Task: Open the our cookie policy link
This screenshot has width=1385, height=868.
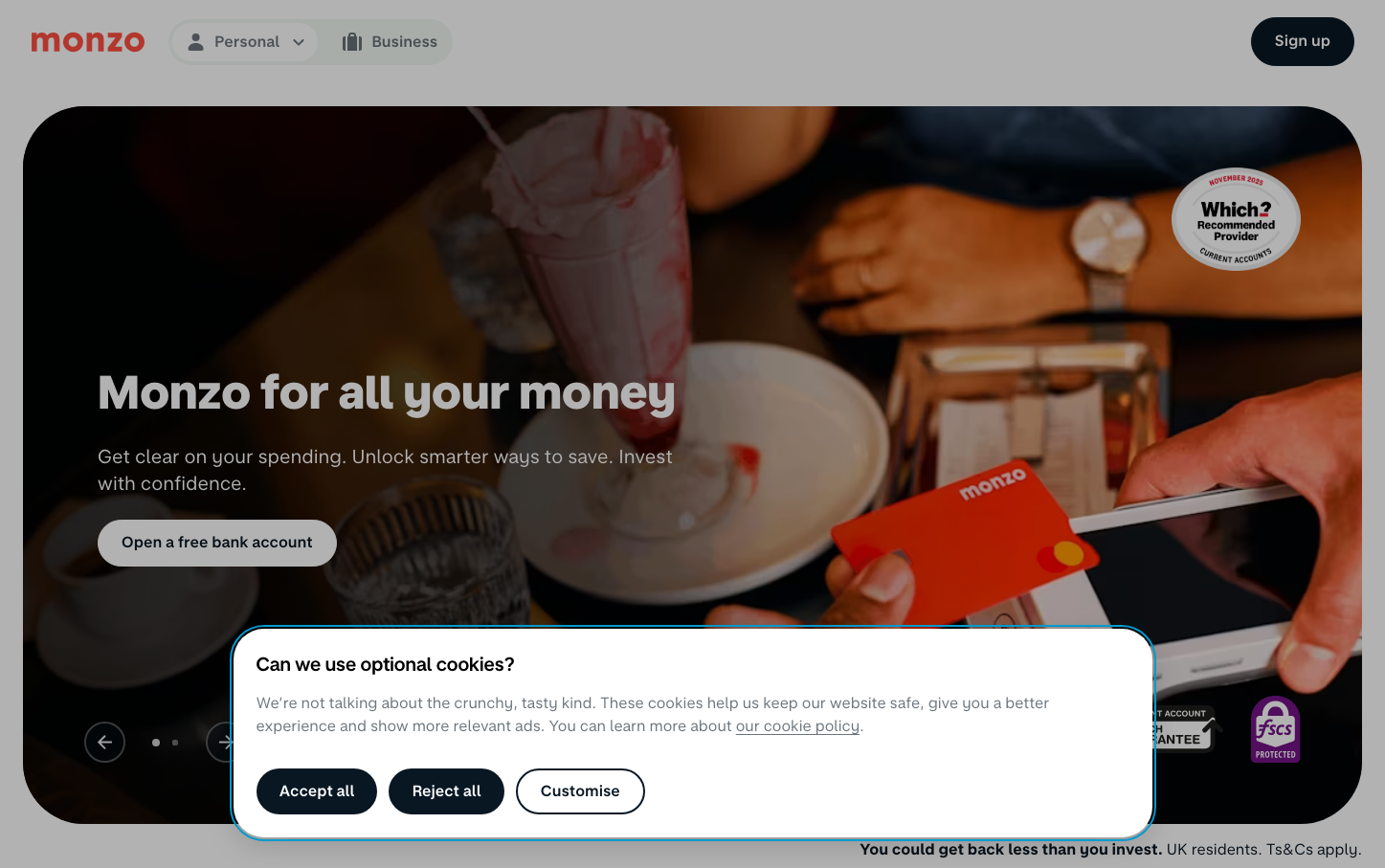Action: (797, 726)
